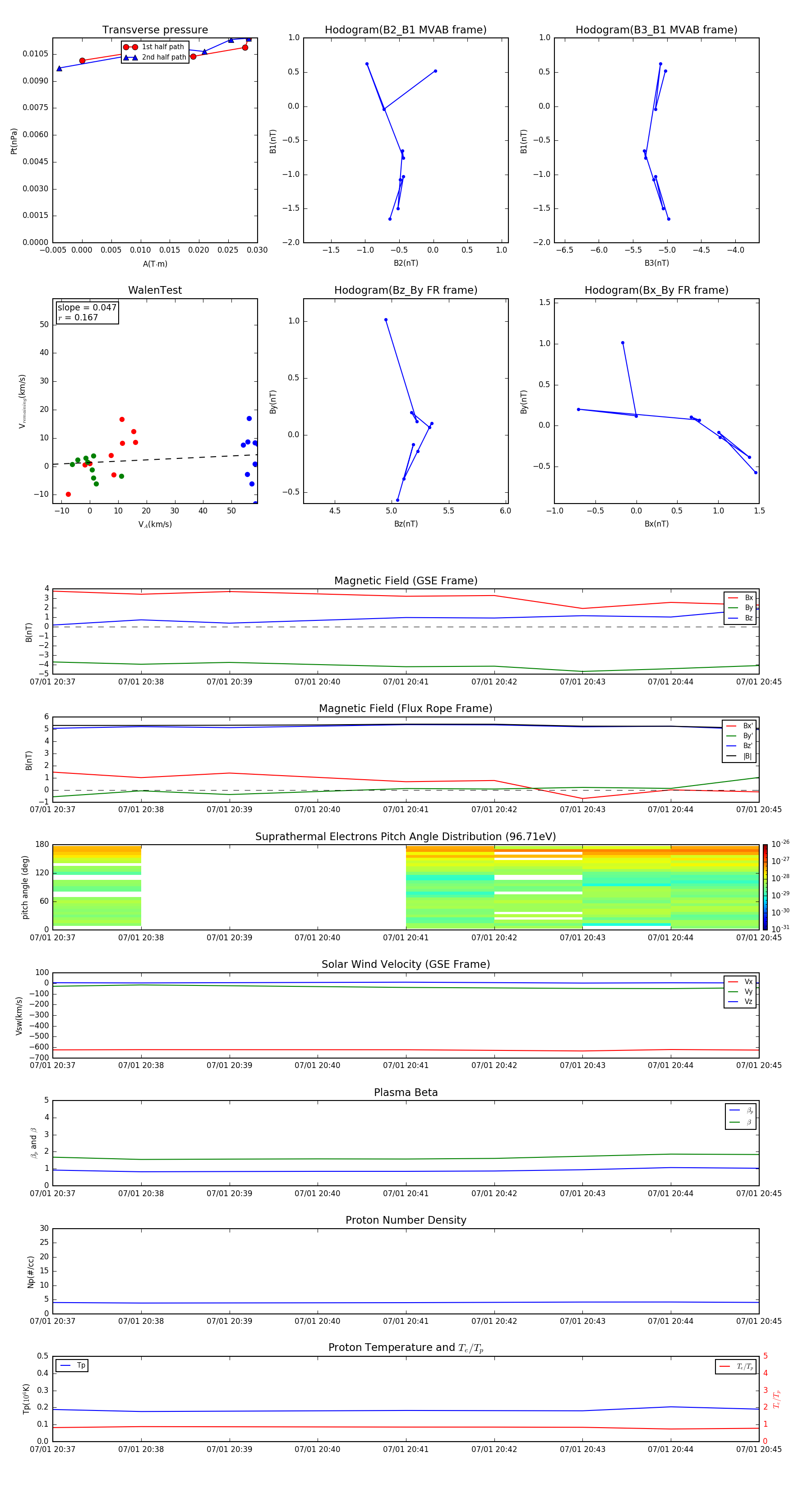The height and width of the screenshot is (1489, 812).
Task: Click the Suprathermal Electrons pitch angle heatmap
Action: (x=406, y=887)
